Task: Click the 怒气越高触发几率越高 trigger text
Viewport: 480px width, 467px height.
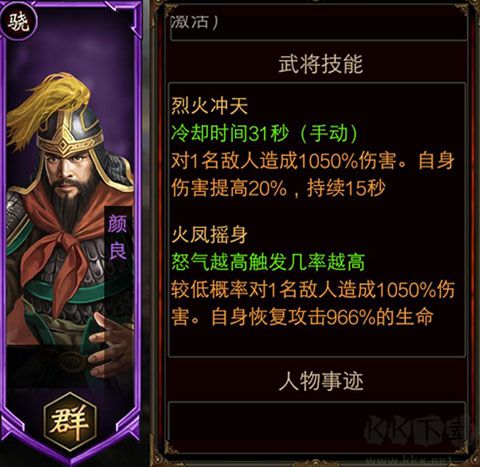Action: [x=268, y=262]
